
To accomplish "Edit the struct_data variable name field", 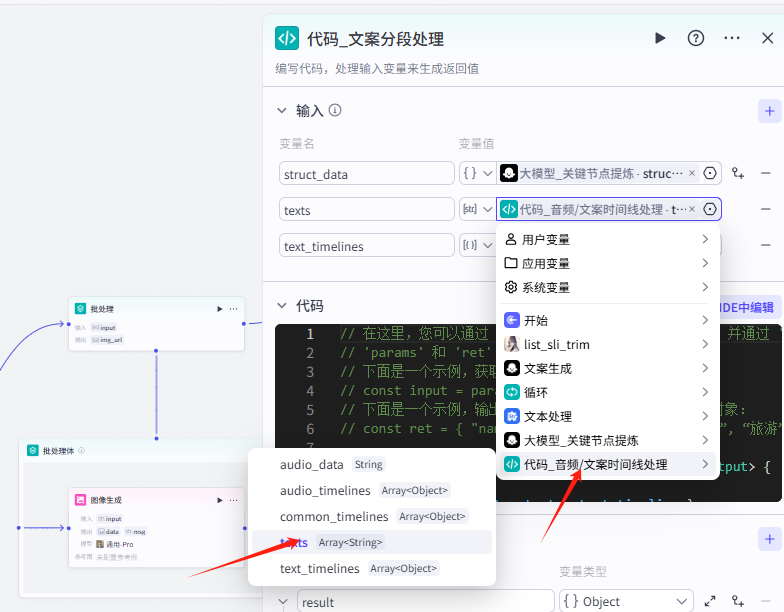I will tap(366, 174).
